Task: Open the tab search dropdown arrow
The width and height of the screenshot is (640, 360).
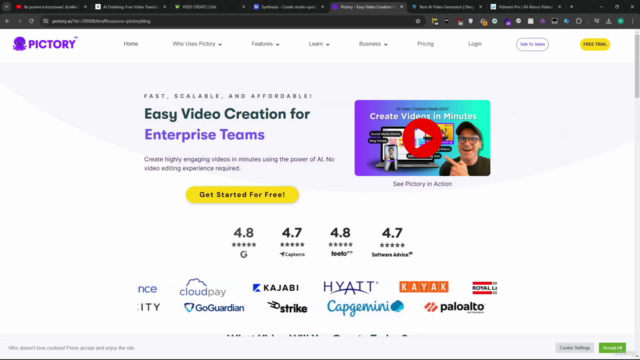Action: [x=7, y=7]
